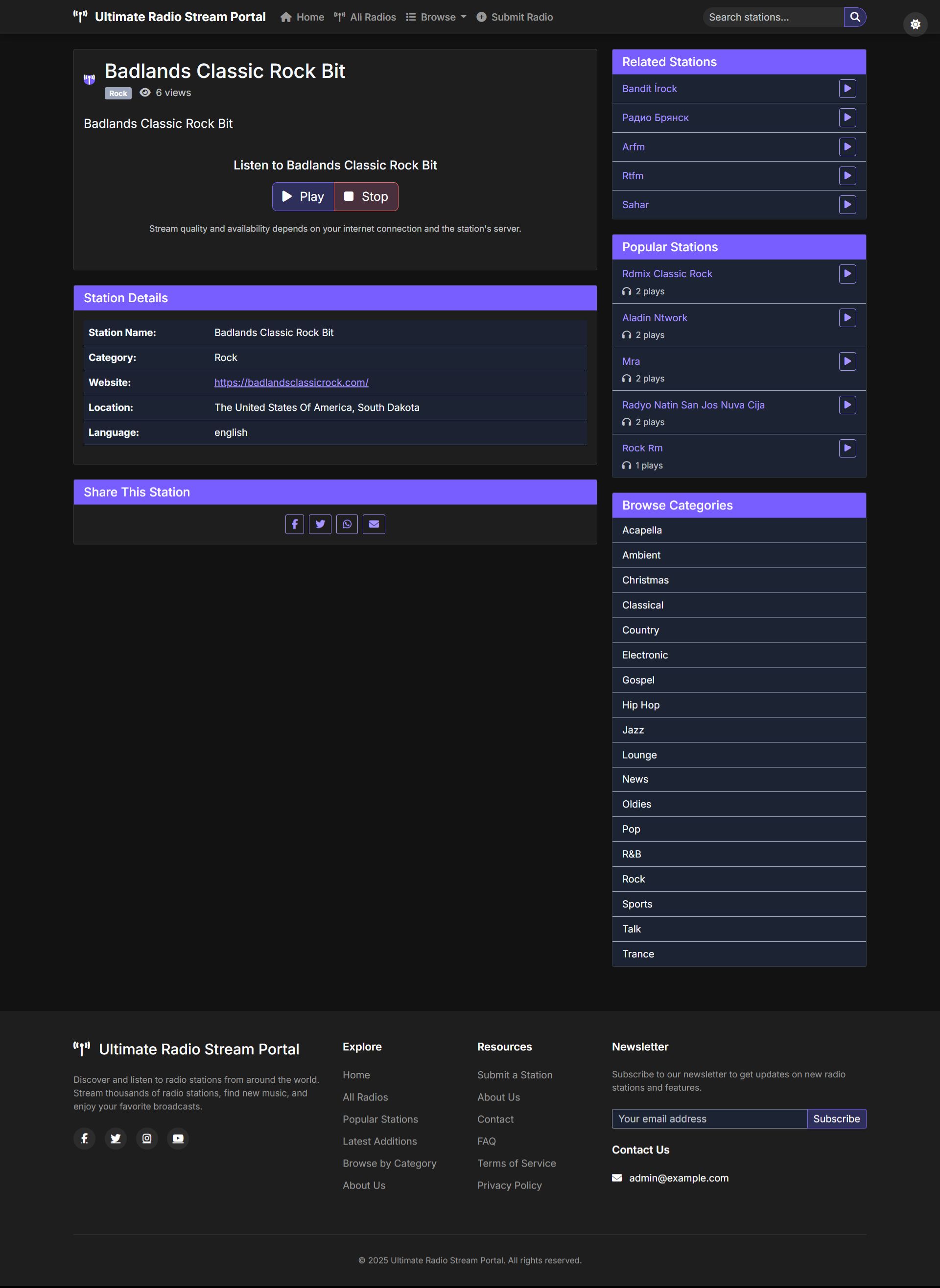This screenshot has width=940, height=1288.
Task: Go to Submit Radio in navbar
Action: 515,17
